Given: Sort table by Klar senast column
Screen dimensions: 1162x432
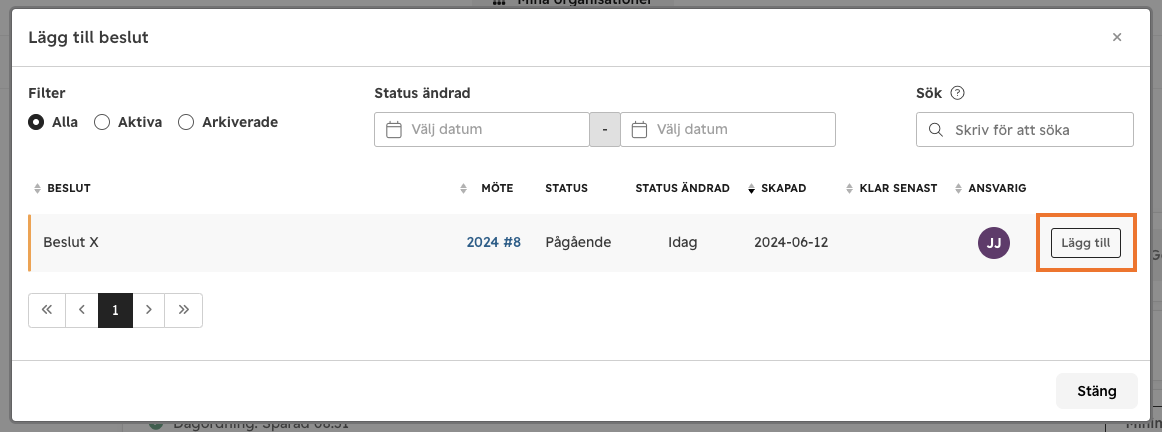Looking at the screenshot, I should [x=892, y=188].
